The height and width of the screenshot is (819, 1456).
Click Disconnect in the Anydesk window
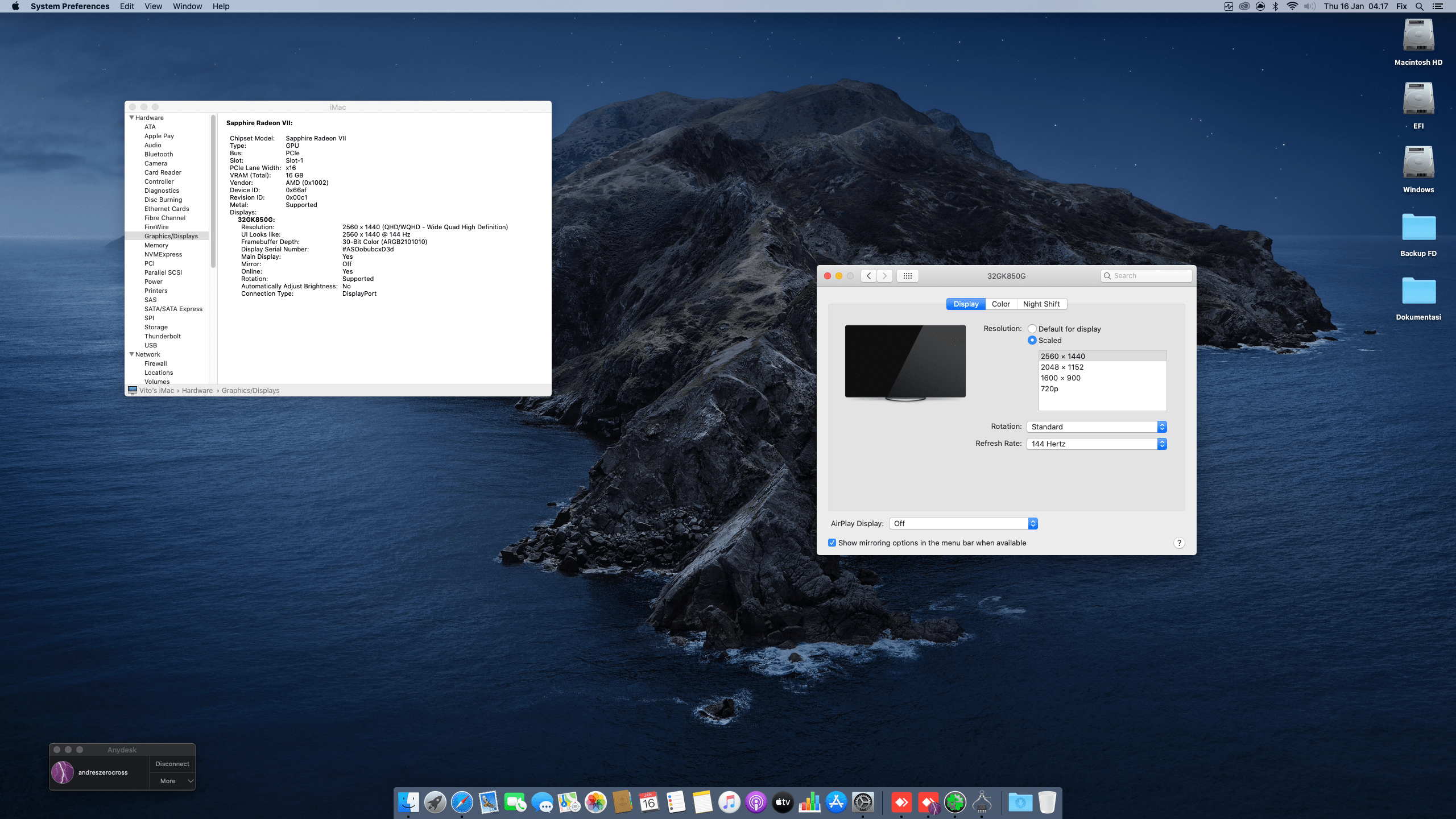172,764
